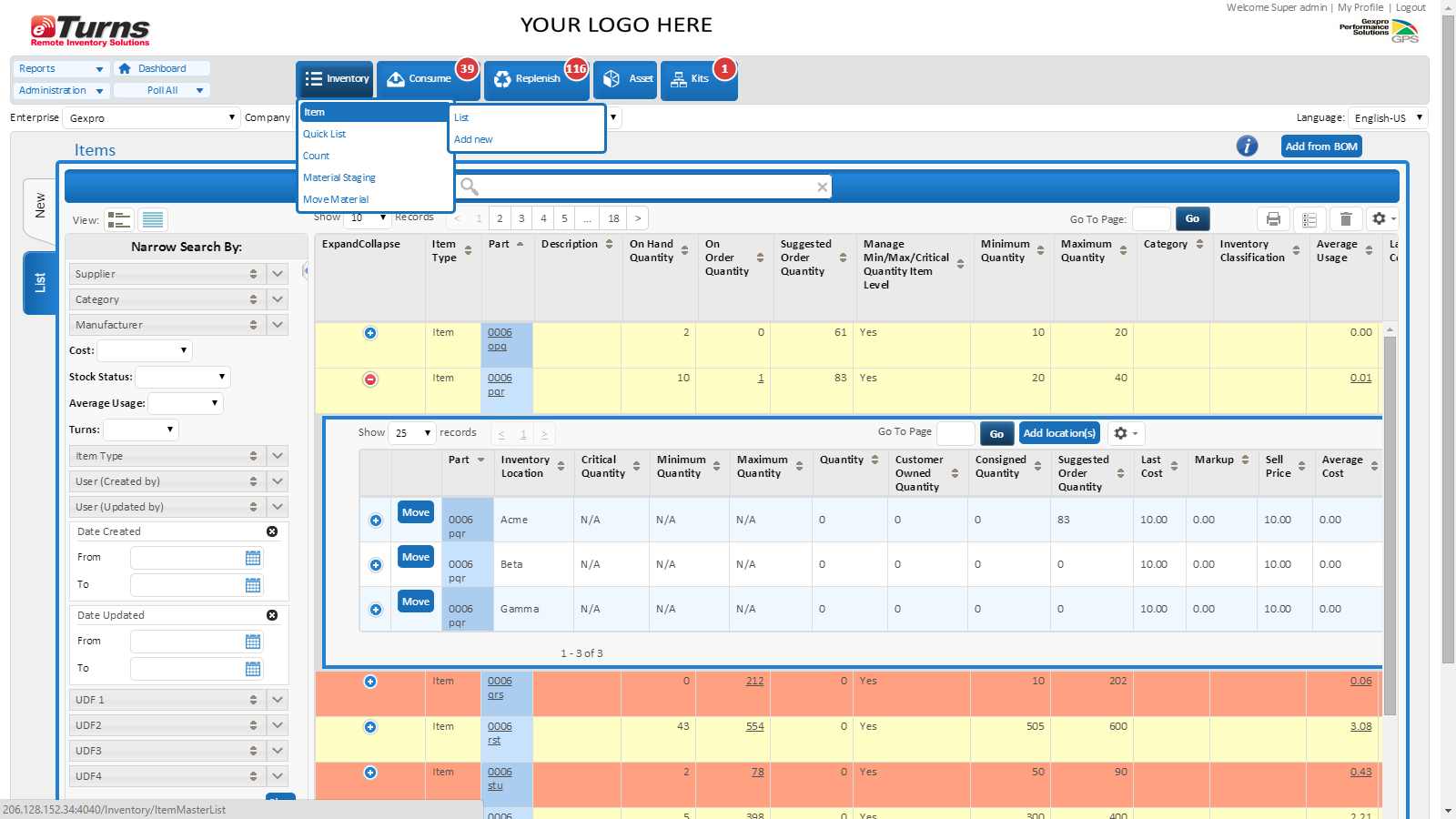The width and height of the screenshot is (1456, 819).
Task: Click Move button for Acme location
Action: coord(416,512)
